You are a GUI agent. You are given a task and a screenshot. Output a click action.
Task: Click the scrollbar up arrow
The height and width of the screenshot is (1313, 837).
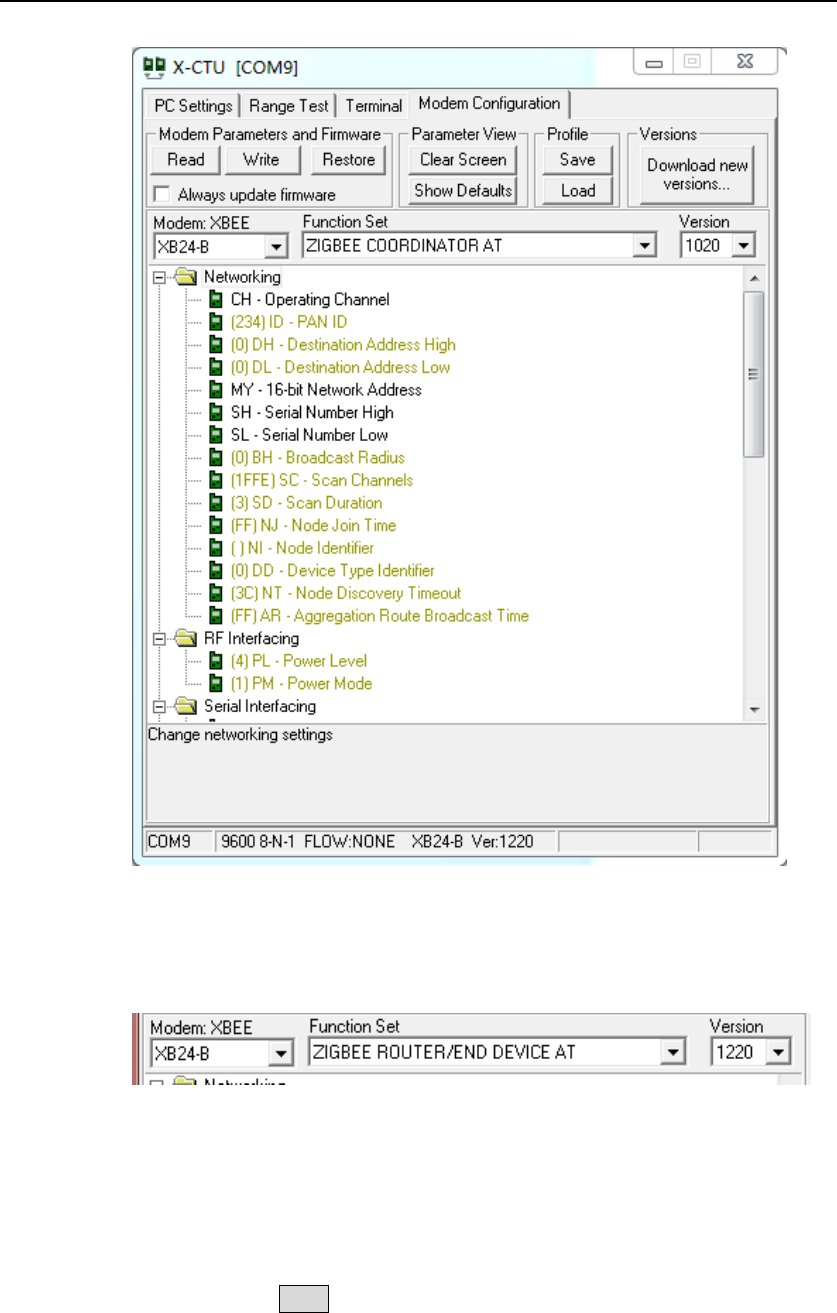755,277
